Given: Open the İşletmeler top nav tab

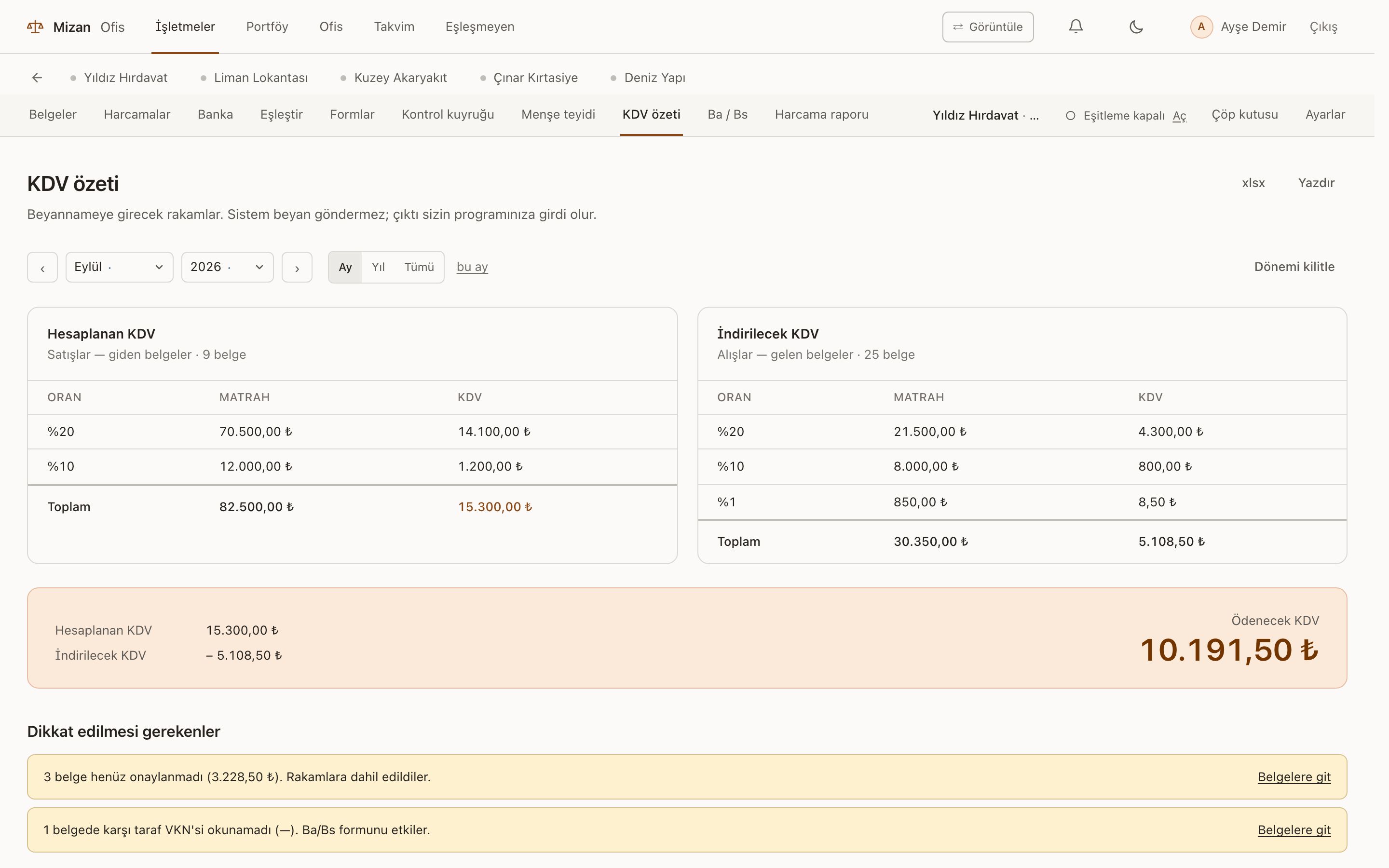Looking at the screenshot, I should [x=185, y=27].
